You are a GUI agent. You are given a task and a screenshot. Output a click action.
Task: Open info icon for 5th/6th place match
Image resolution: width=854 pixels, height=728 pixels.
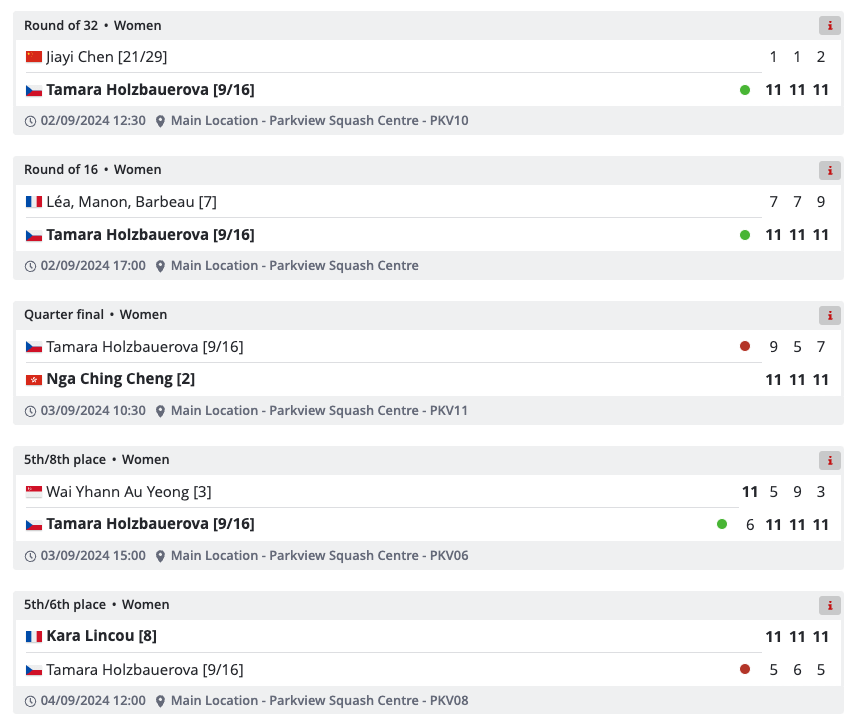[x=829, y=605]
